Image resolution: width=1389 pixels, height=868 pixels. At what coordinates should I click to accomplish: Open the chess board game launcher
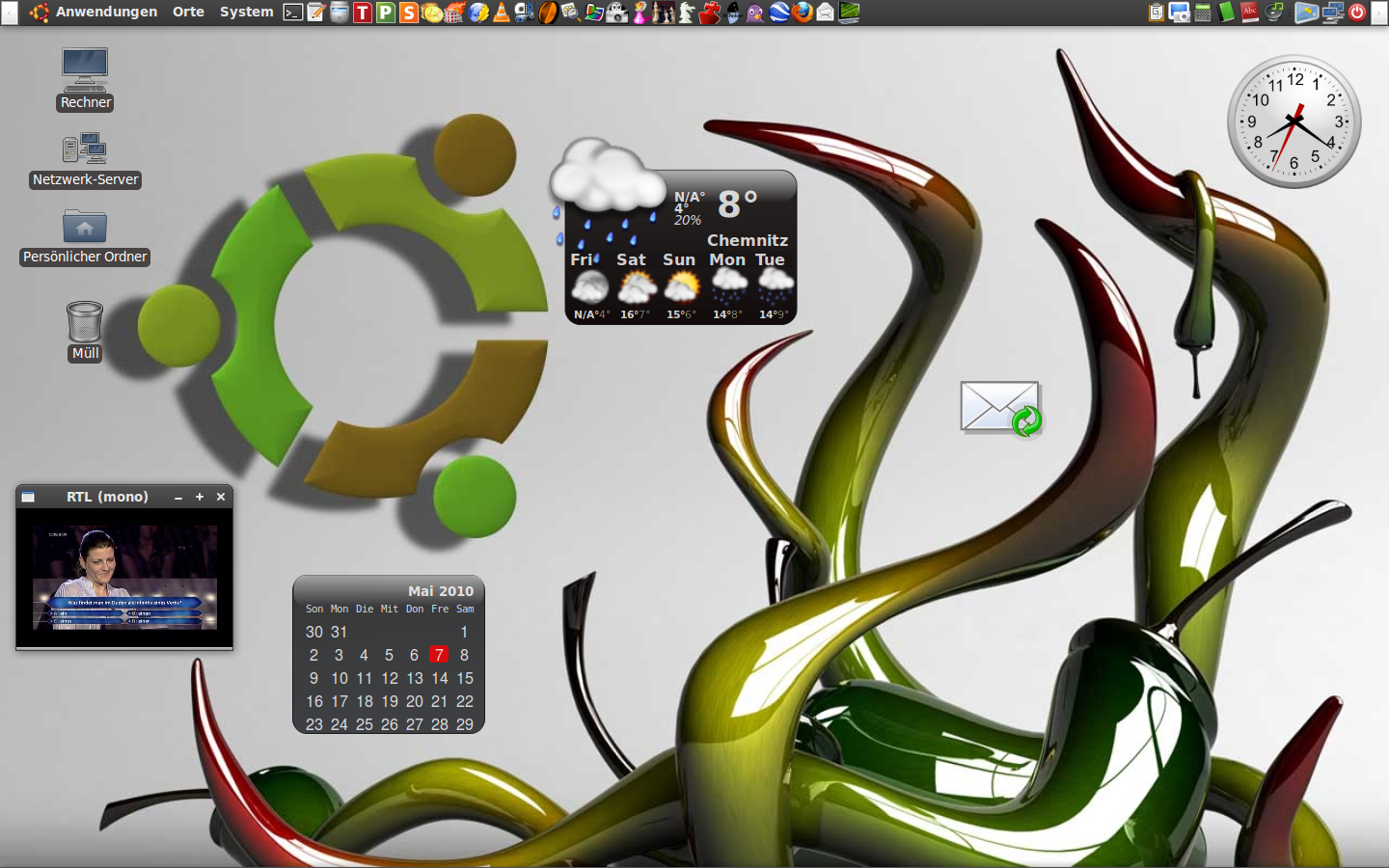pyautogui.click(x=663, y=13)
